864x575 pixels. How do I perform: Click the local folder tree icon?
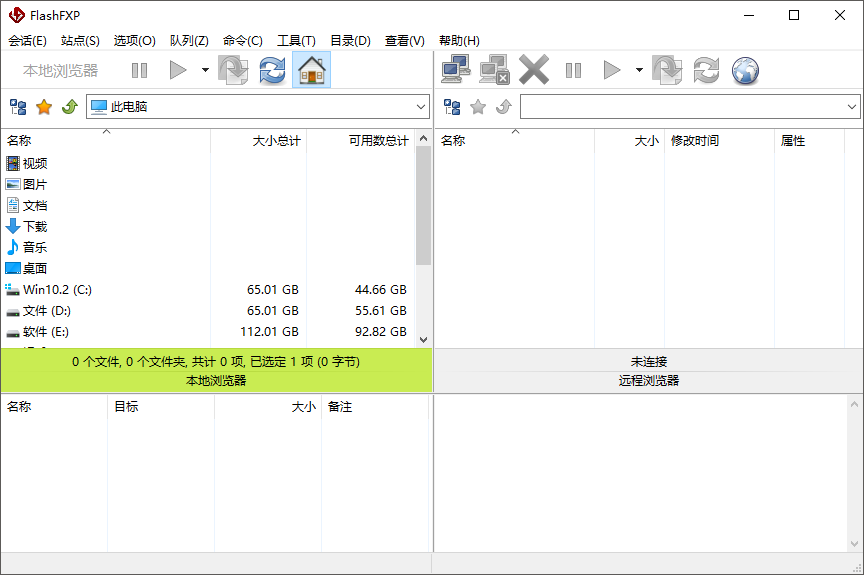(18, 107)
